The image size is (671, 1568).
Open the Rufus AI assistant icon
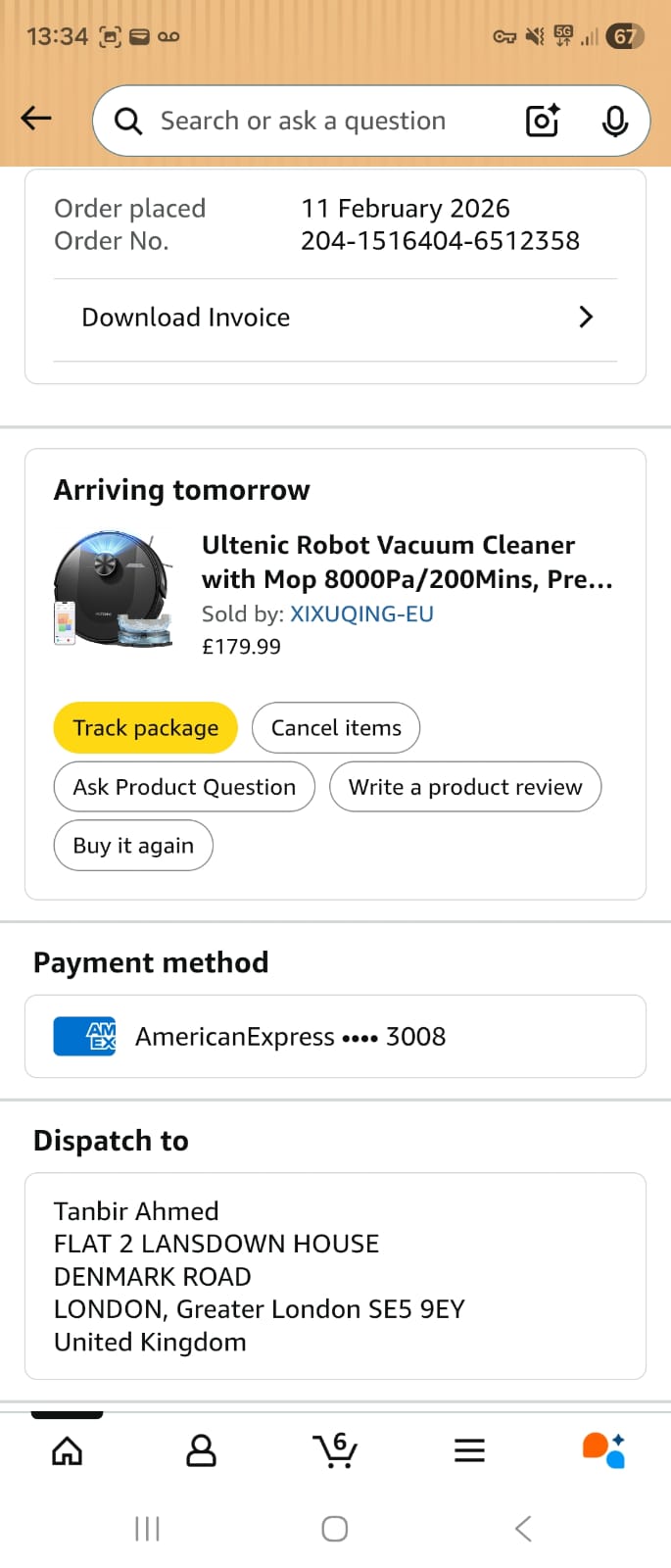(603, 1450)
